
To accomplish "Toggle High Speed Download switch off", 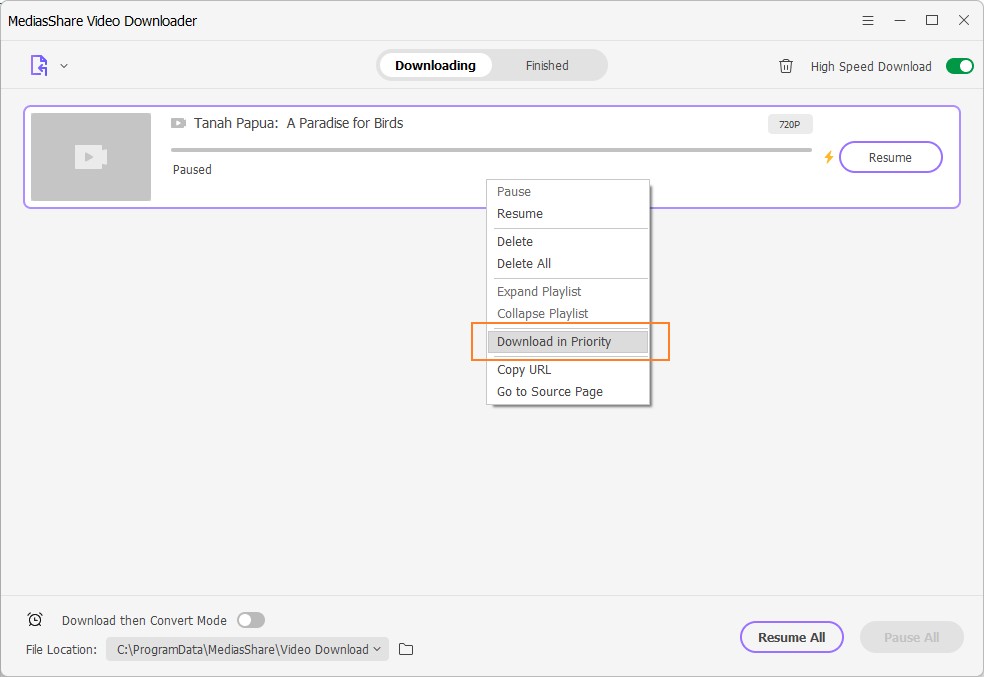I will click(959, 66).
